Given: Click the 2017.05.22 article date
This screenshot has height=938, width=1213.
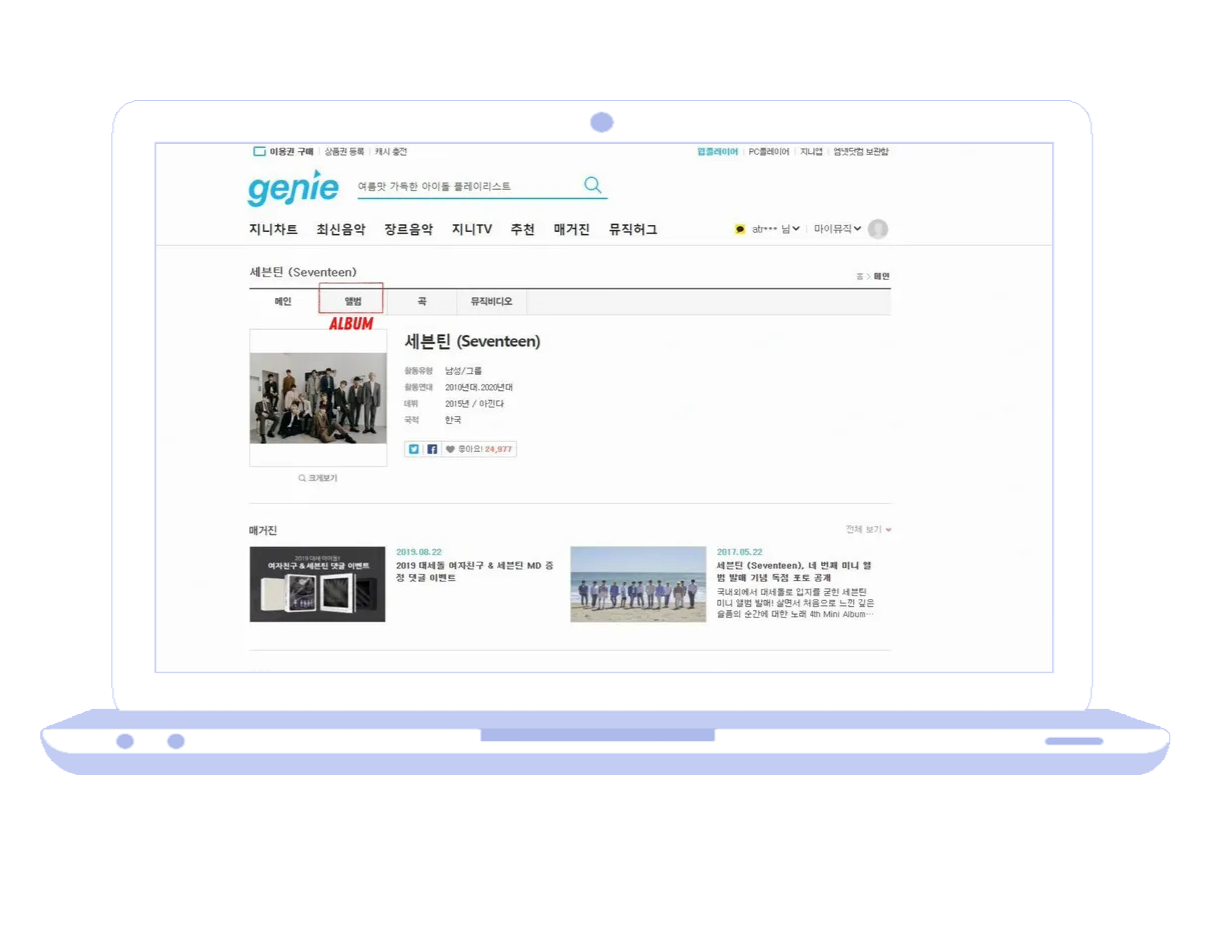Looking at the screenshot, I should (740, 552).
